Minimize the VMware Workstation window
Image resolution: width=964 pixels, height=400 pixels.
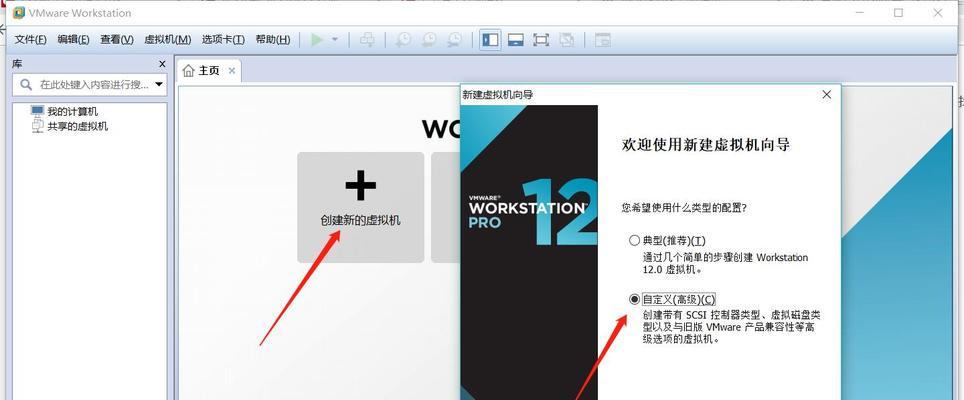click(x=859, y=12)
